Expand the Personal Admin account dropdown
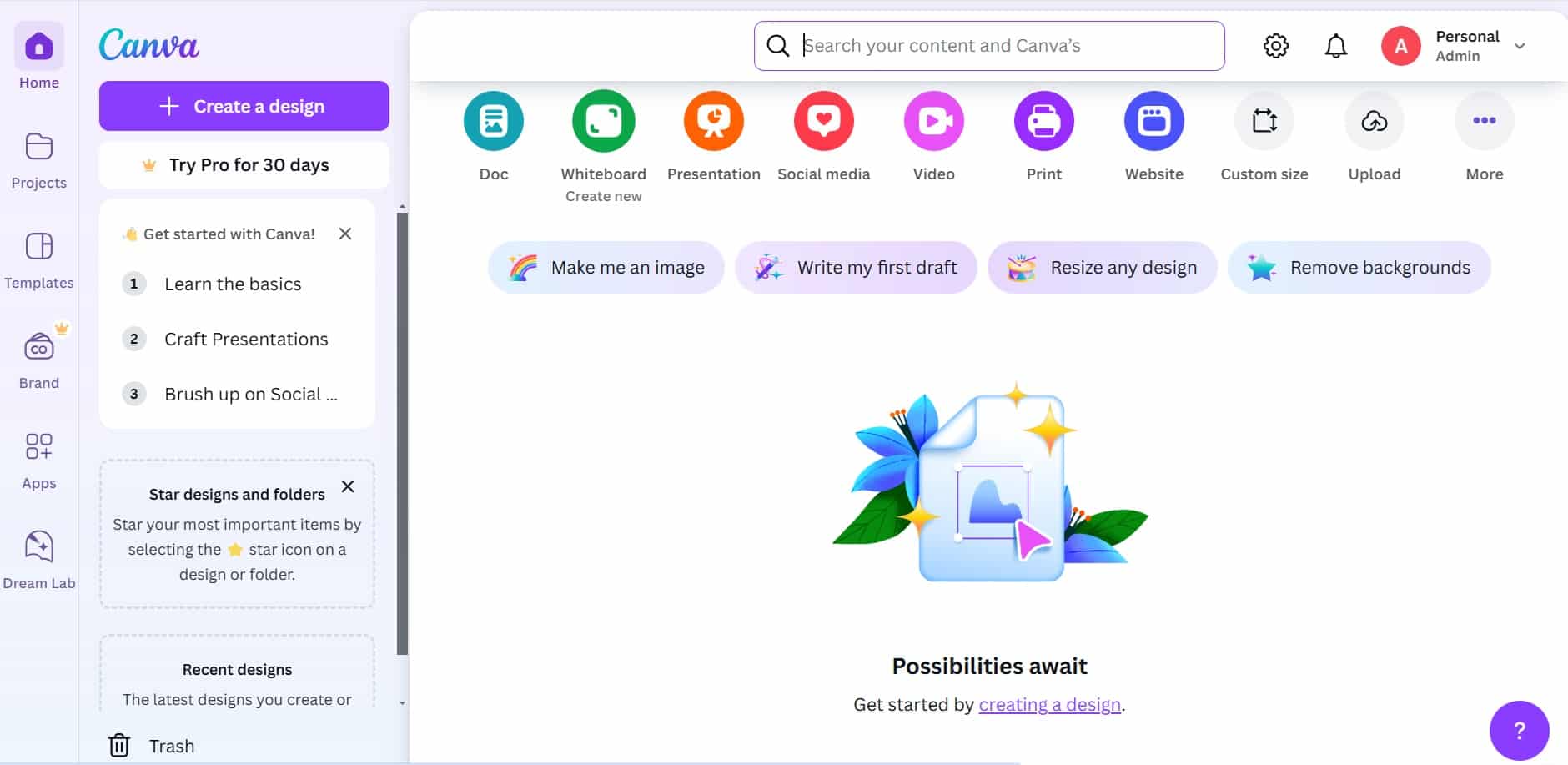This screenshot has width=1568, height=765. [x=1519, y=46]
